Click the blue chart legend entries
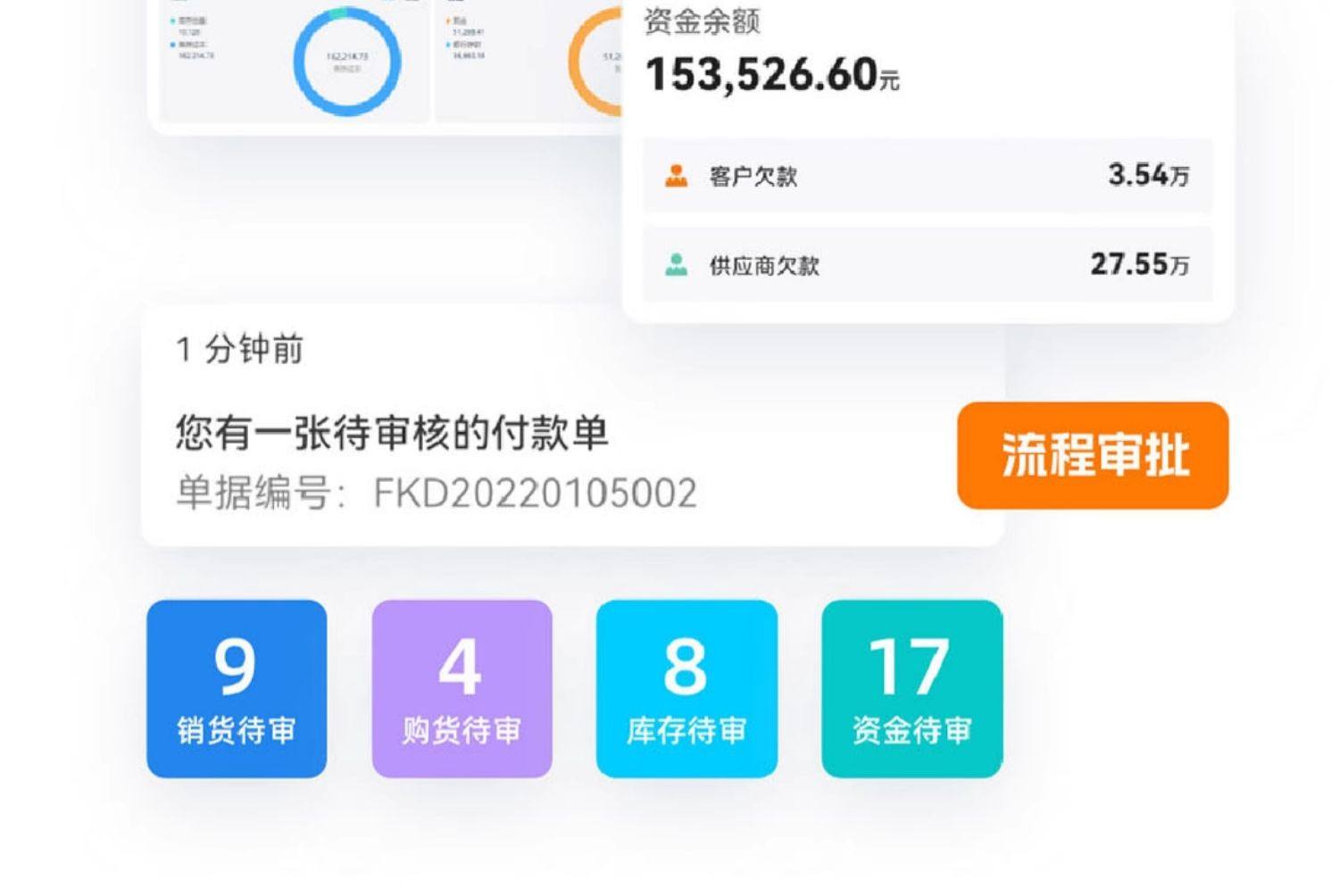1339x896 pixels. (x=192, y=37)
